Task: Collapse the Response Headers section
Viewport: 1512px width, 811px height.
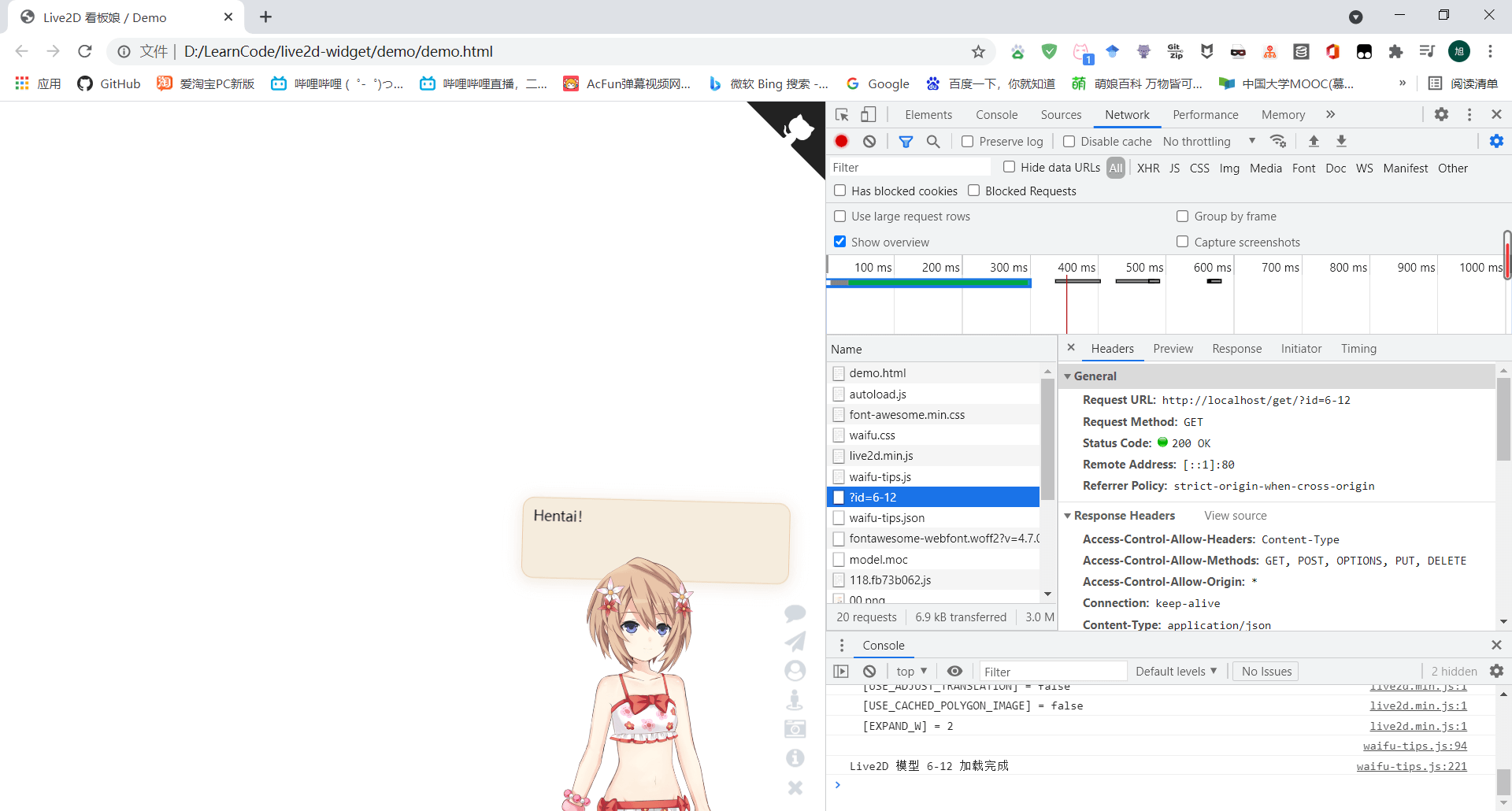Action: click(x=1069, y=515)
